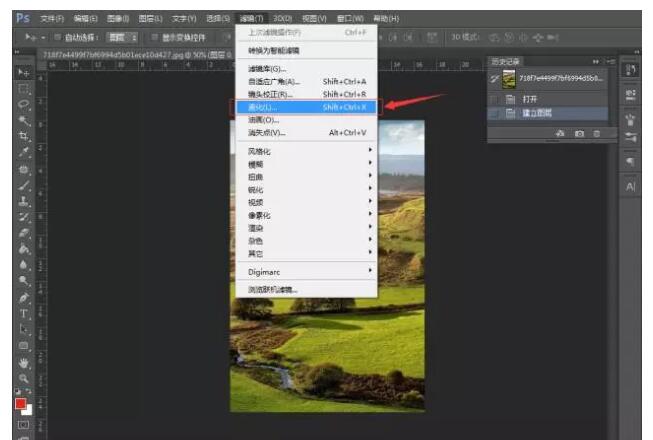Select the Path Selection tool
The image size is (653, 440).
click(23, 329)
